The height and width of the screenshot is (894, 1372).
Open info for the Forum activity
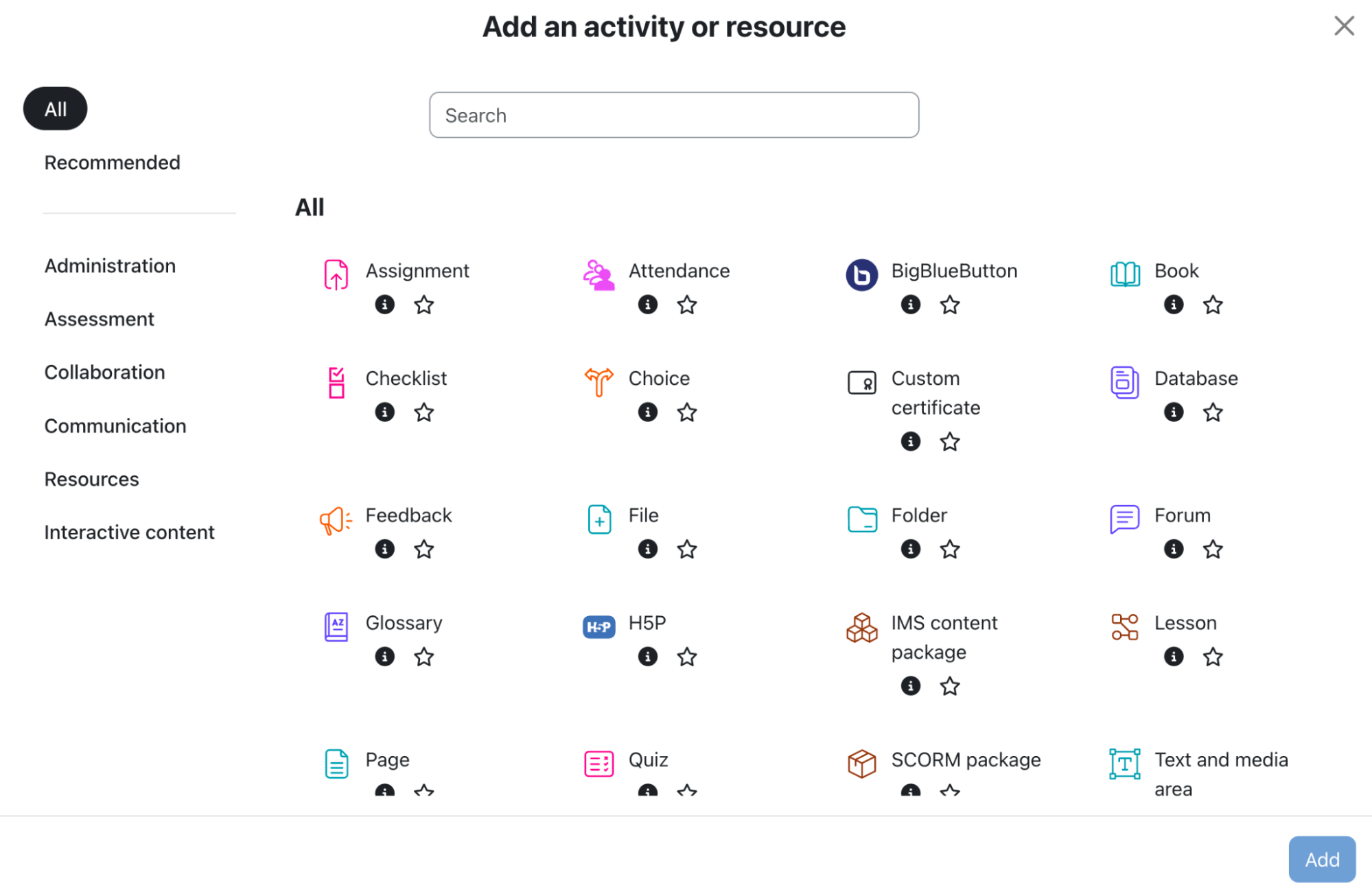pos(1173,549)
